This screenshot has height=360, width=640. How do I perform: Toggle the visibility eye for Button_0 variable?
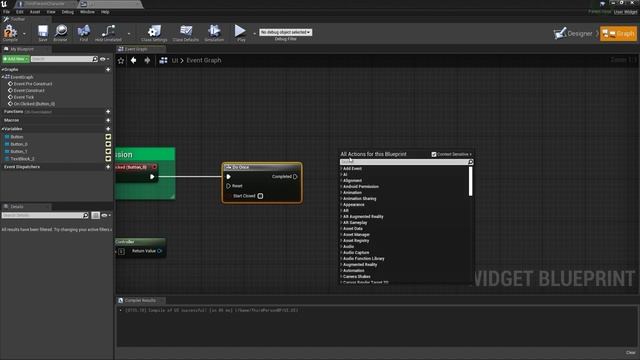tap(108, 144)
